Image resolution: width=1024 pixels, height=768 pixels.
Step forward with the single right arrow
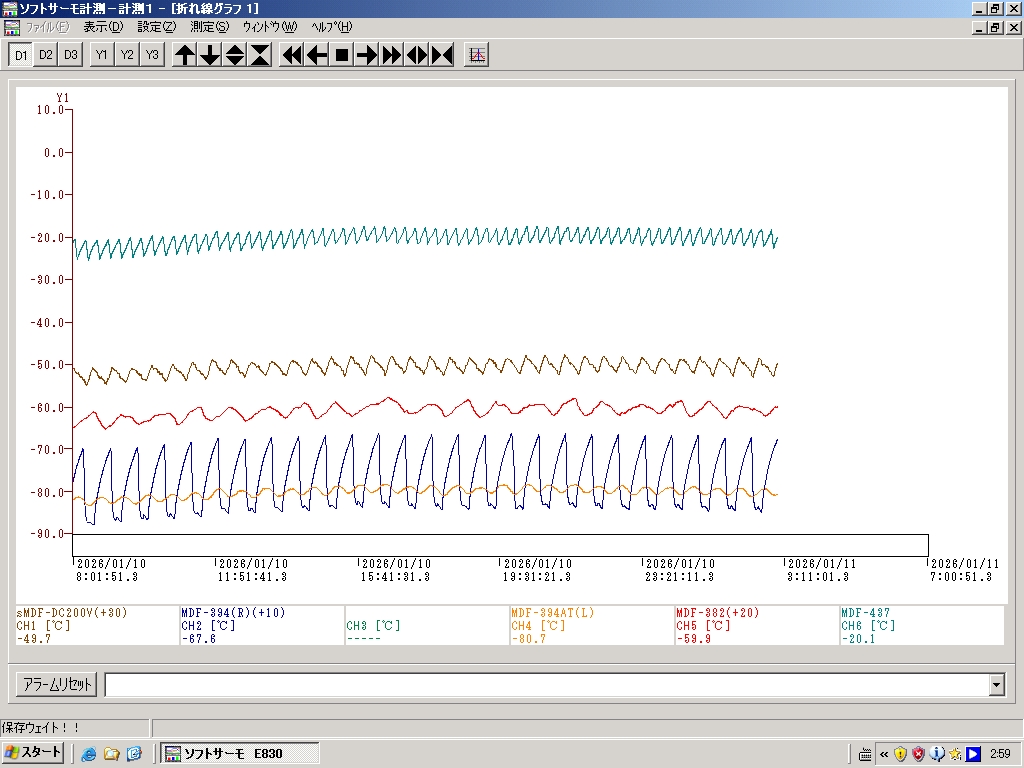367,55
